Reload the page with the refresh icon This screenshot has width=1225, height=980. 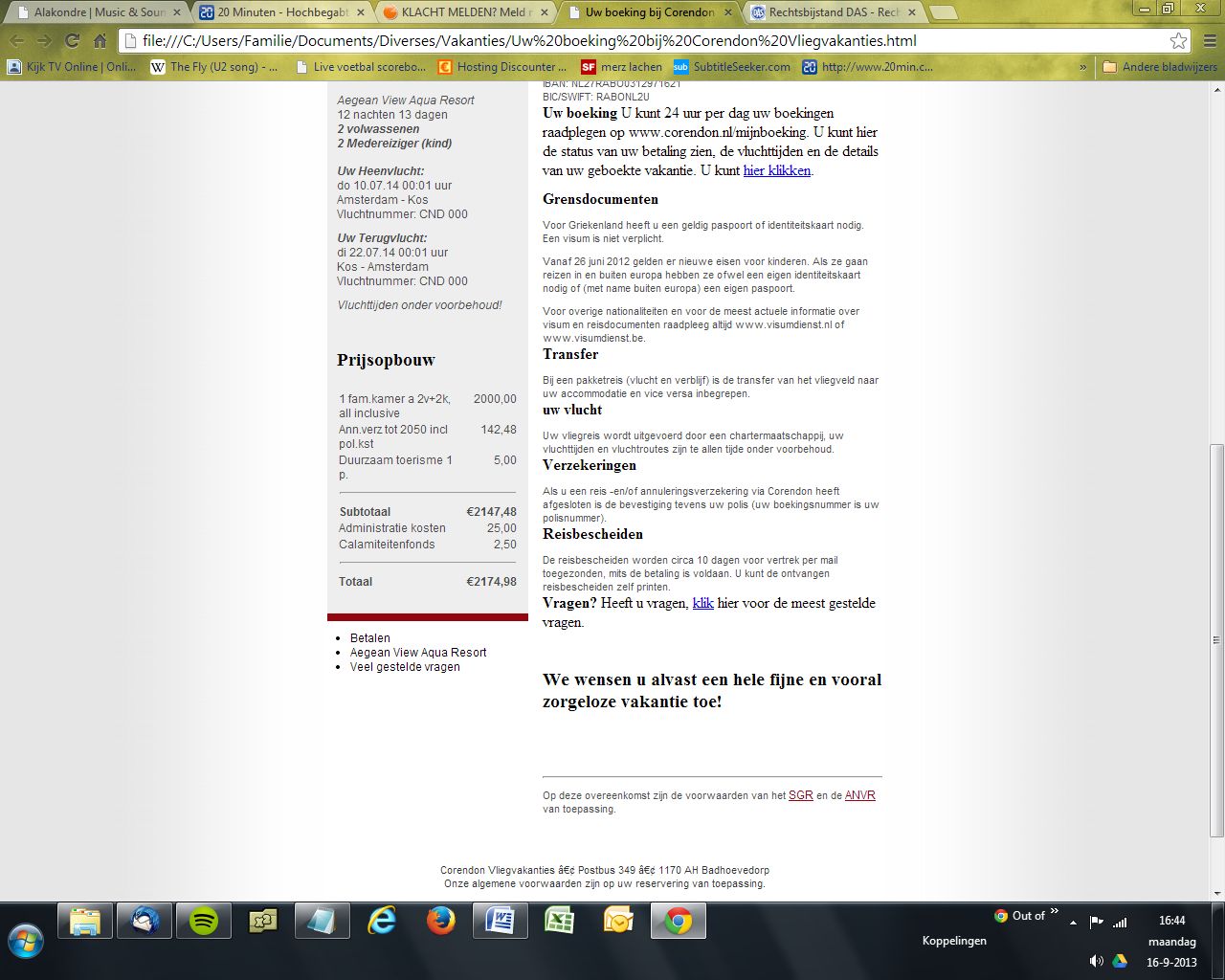point(72,41)
